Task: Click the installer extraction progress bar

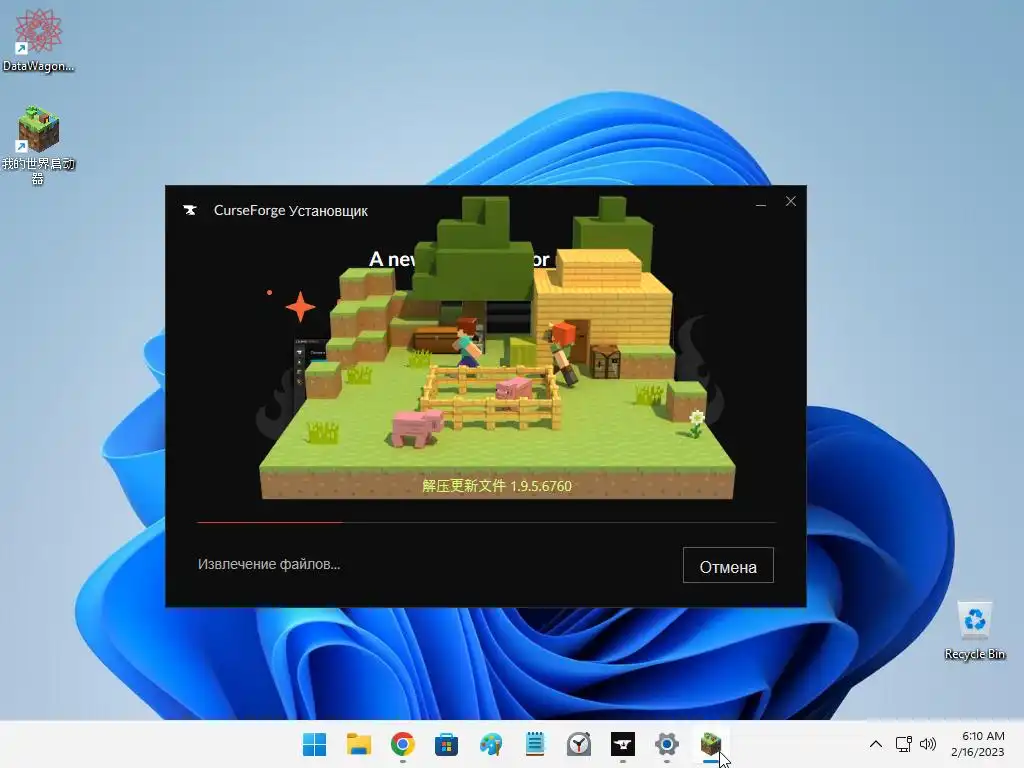Action: click(487, 522)
